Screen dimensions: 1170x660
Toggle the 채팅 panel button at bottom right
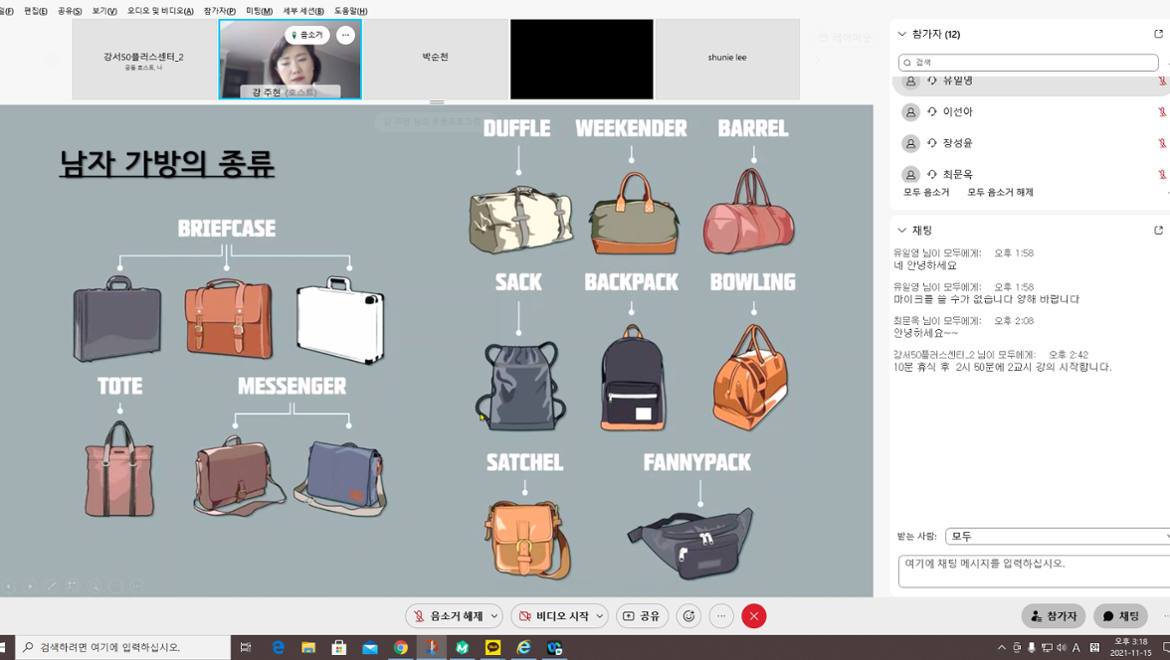[1120, 616]
